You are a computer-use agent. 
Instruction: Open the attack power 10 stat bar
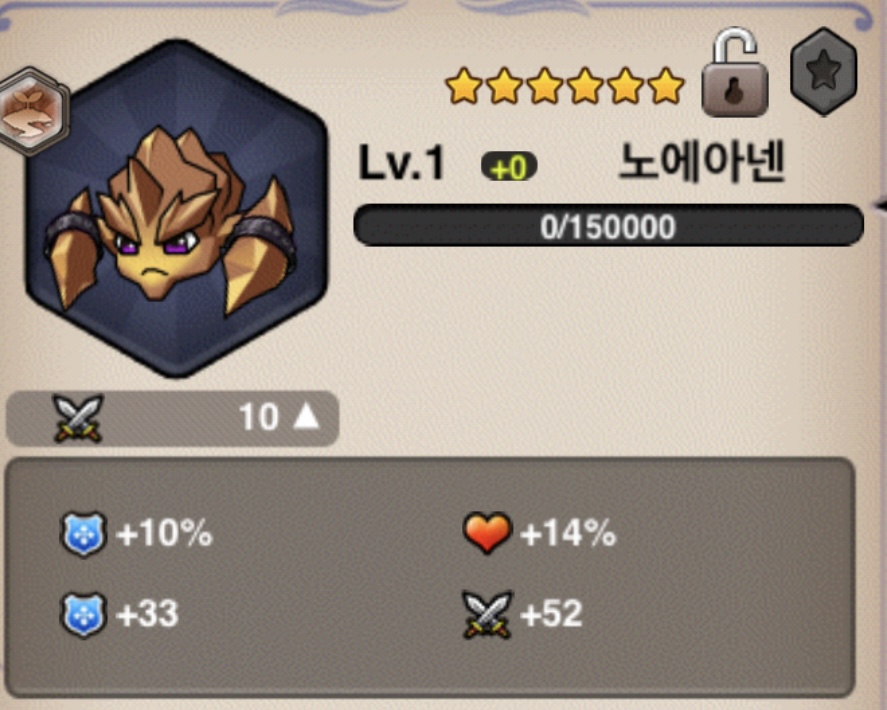(x=173, y=418)
